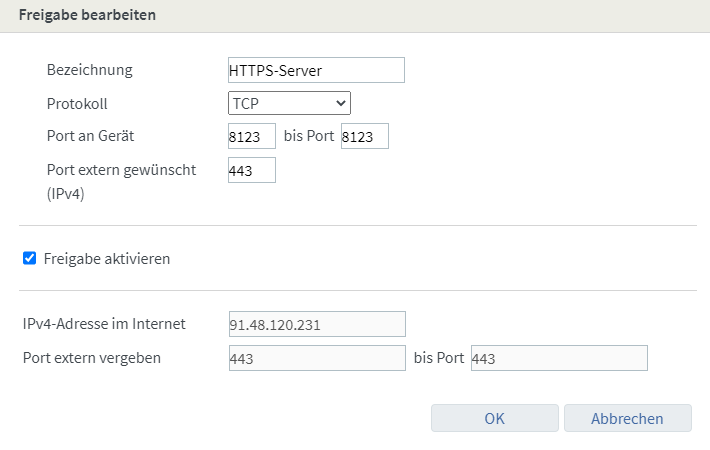The image size is (710, 450).
Task: Click the Port an Gerät start field
Action: (251, 137)
